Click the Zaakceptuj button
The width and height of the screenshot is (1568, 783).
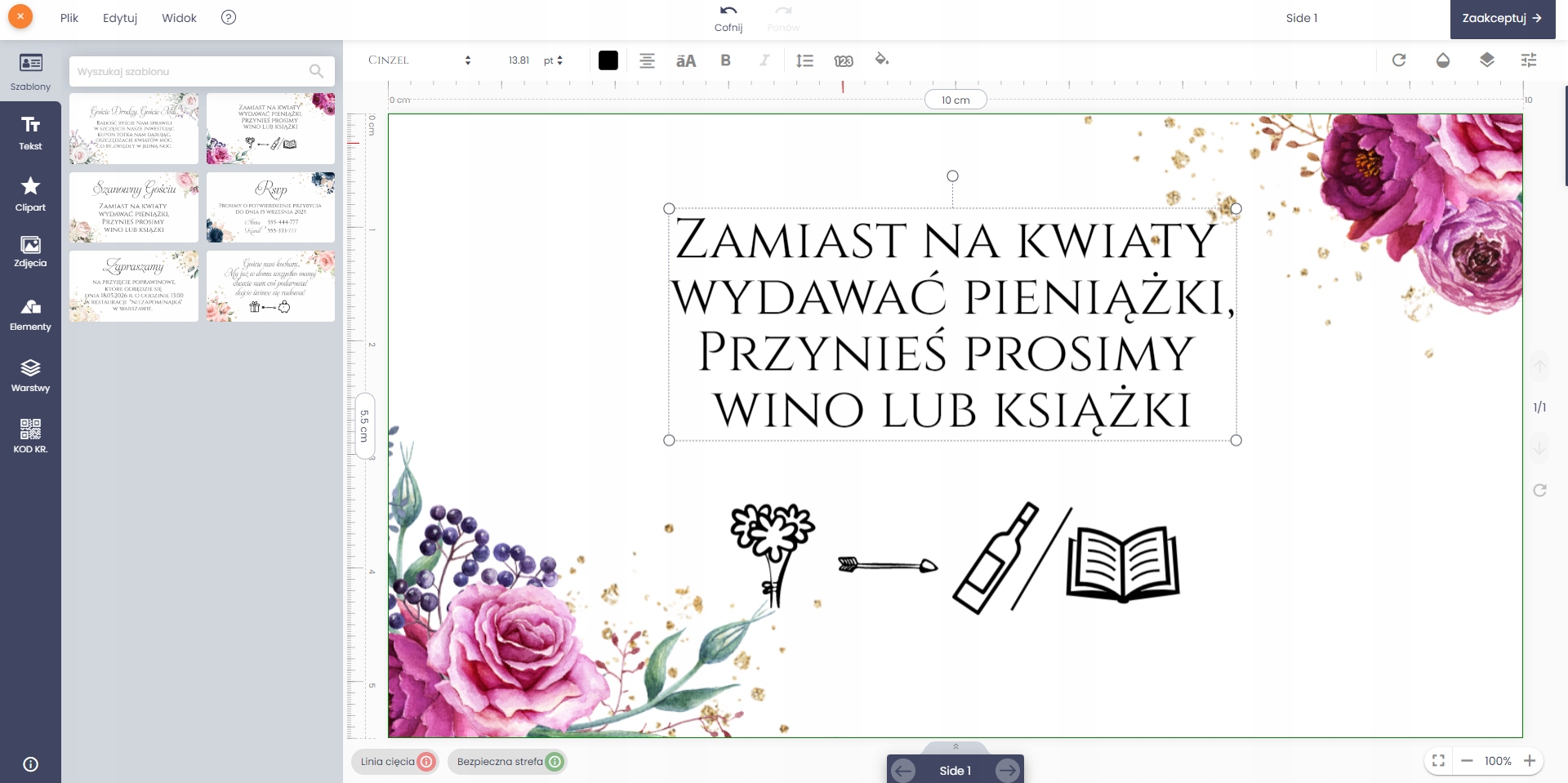tap(1502, 18)
